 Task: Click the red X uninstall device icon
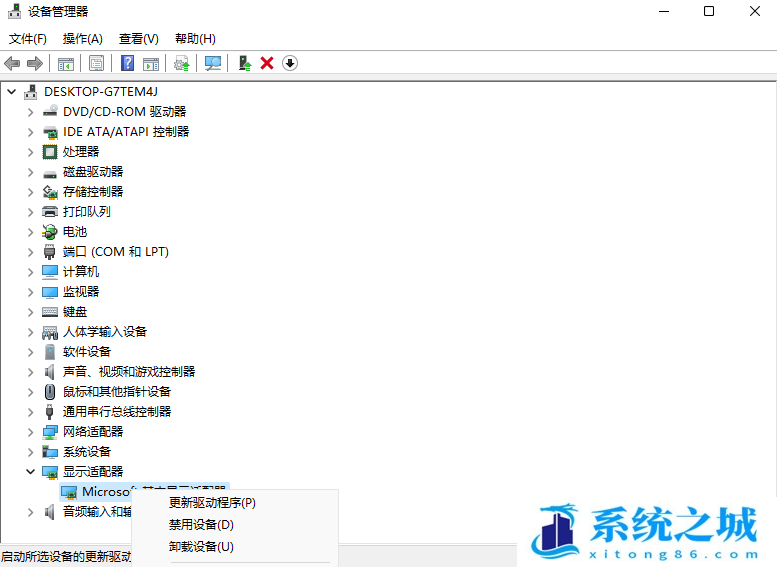point(267,63)
